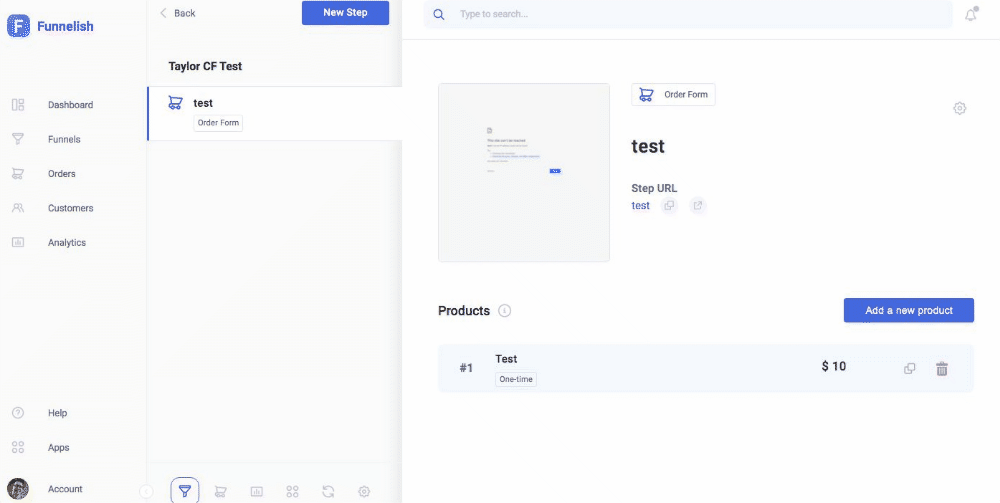This screenshot has height=503, width=1000.
Task: Click the New Step button
Action: [x=345, y=13]
